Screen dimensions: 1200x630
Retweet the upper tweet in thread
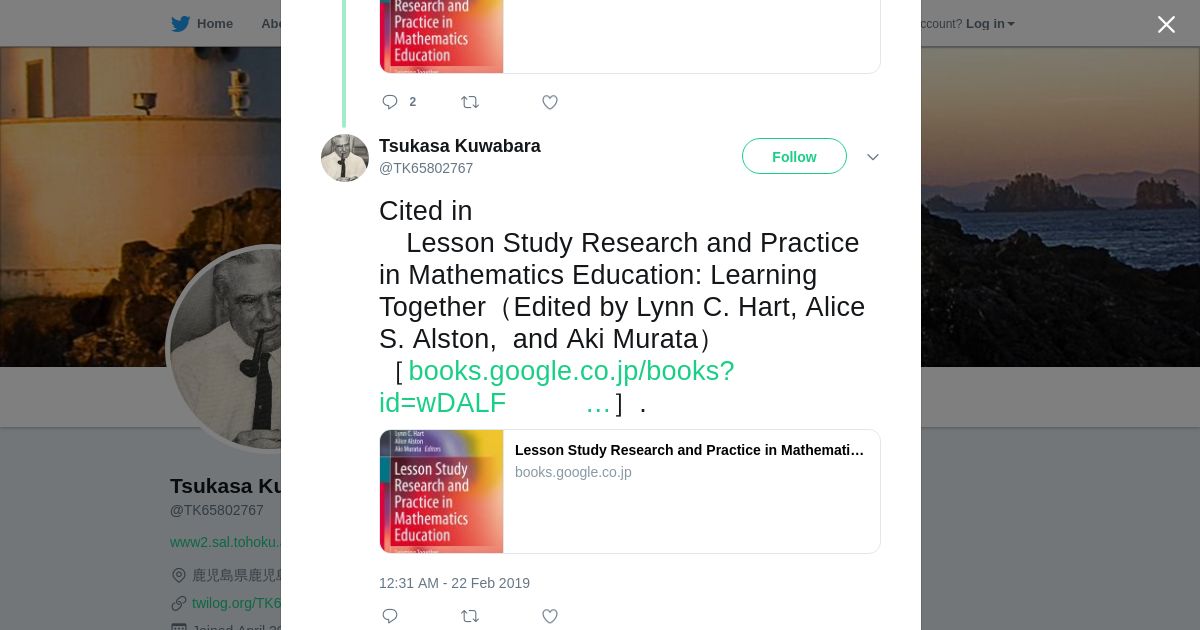(x=470, y=102)
